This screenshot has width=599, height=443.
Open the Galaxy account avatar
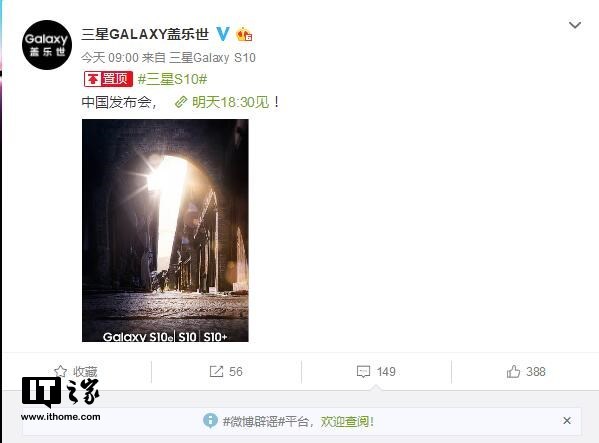47,45
